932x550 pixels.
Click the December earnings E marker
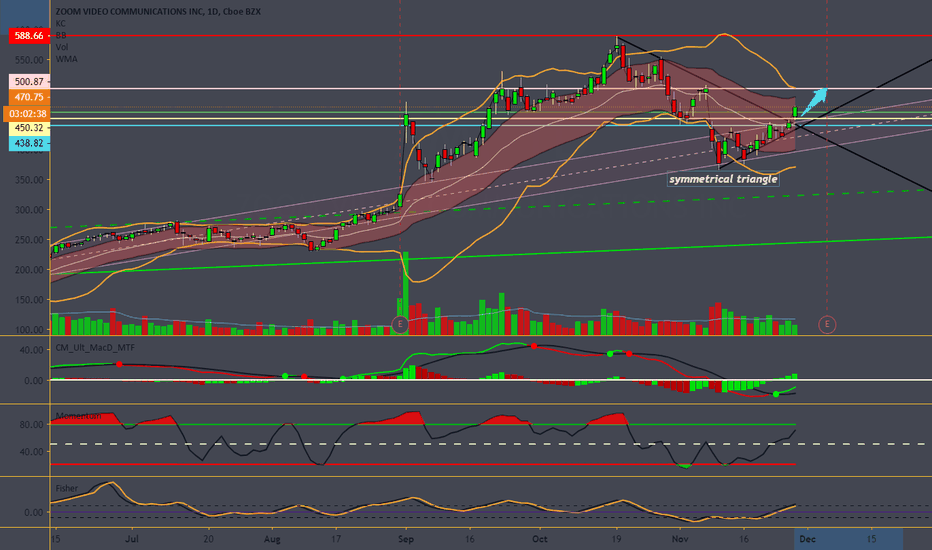827,324
